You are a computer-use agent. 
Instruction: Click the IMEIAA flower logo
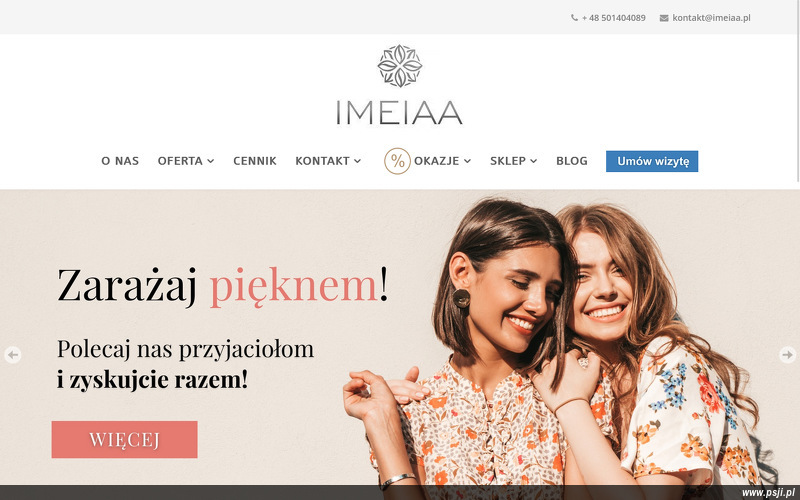pos(399,66)
